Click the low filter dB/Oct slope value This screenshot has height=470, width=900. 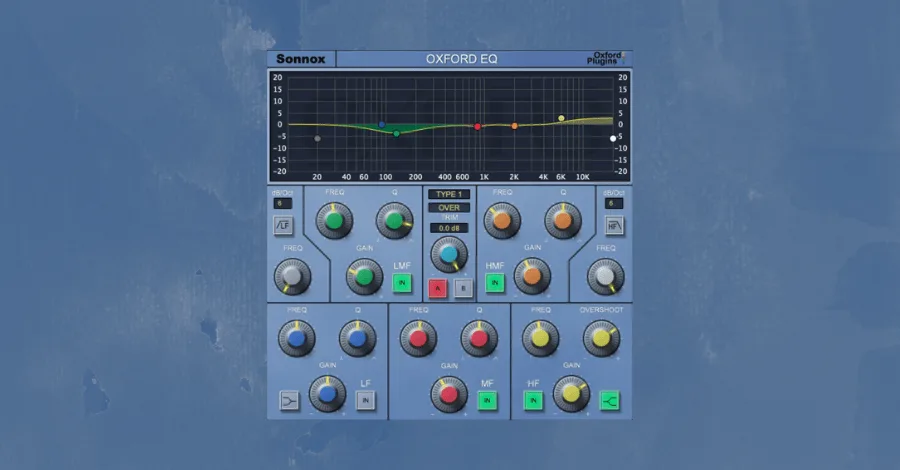pos(282,203)
